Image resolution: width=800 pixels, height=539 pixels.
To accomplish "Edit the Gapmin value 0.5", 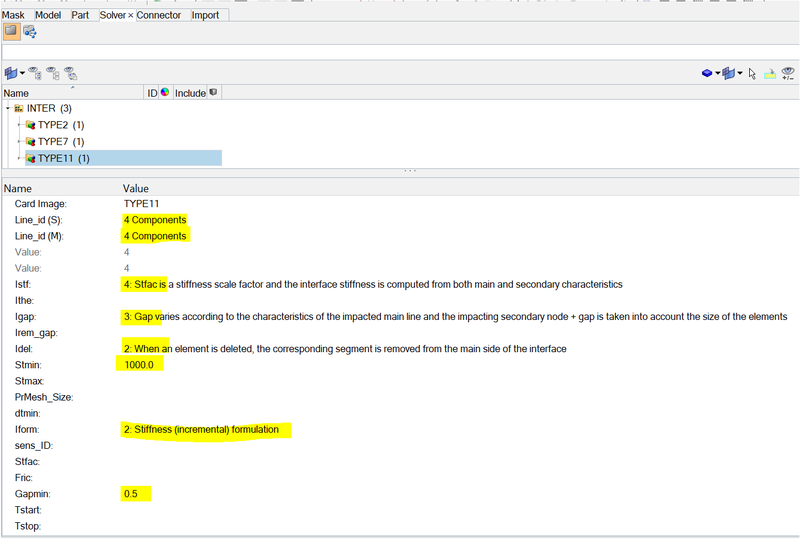I will tap(131, 494).
